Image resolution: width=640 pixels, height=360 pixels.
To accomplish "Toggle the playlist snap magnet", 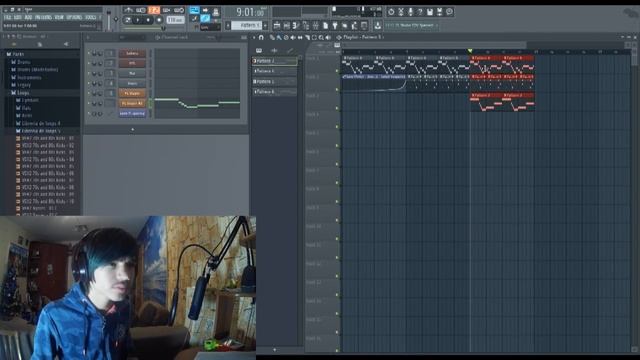I will [x=261, y=38].
